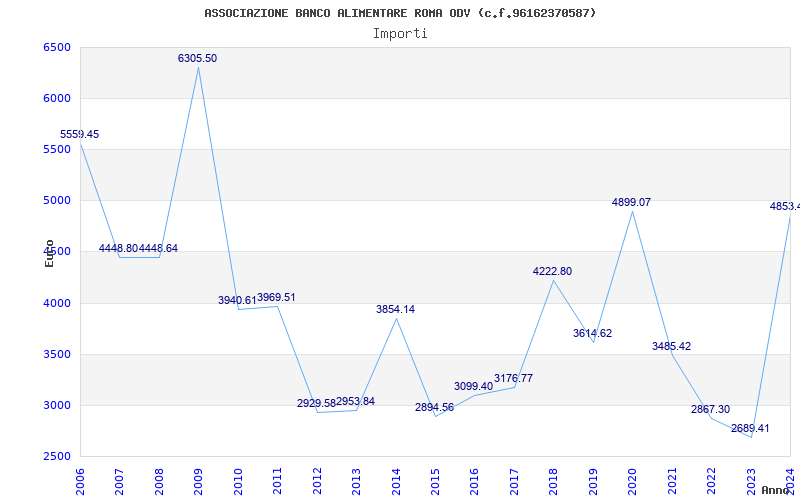
Task: Click the 2010 year label
Action: (x=238, y=481)
